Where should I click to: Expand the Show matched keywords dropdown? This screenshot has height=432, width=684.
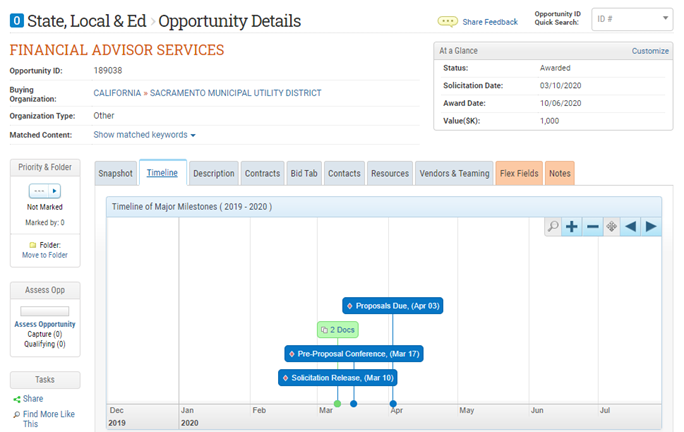[x=145, y=134]
